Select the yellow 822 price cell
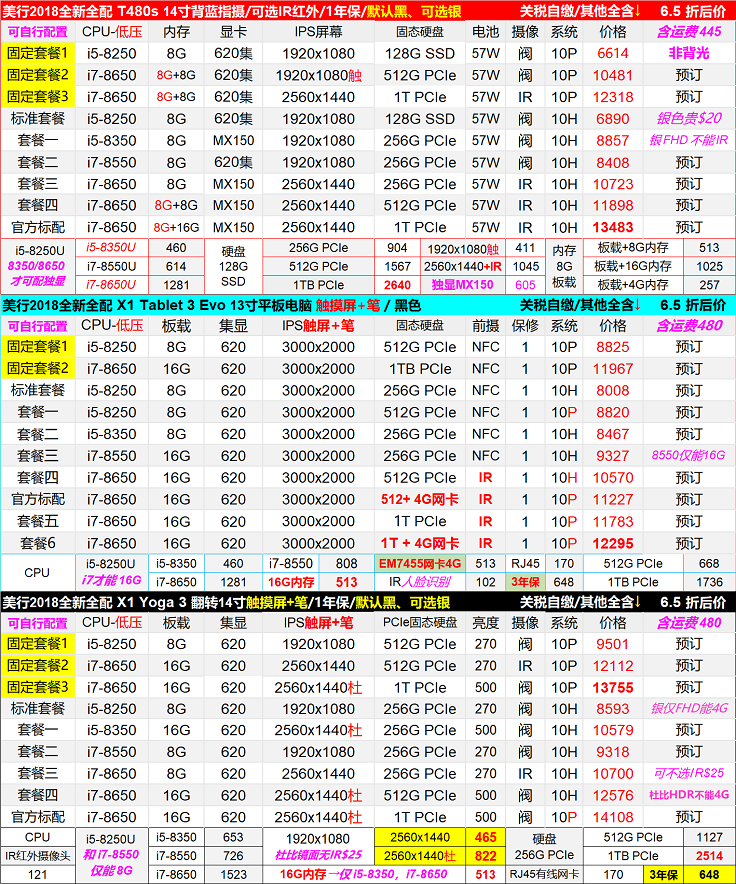 pos(486,856)
